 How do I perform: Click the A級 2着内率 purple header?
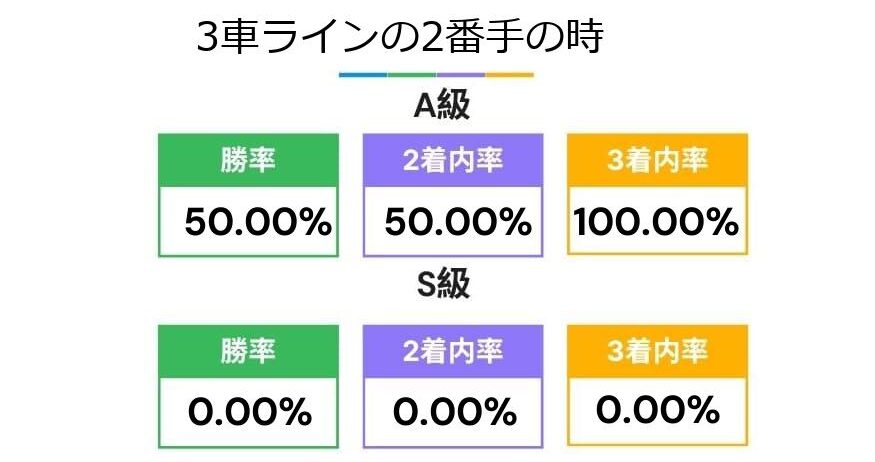(x=453, y=160)
